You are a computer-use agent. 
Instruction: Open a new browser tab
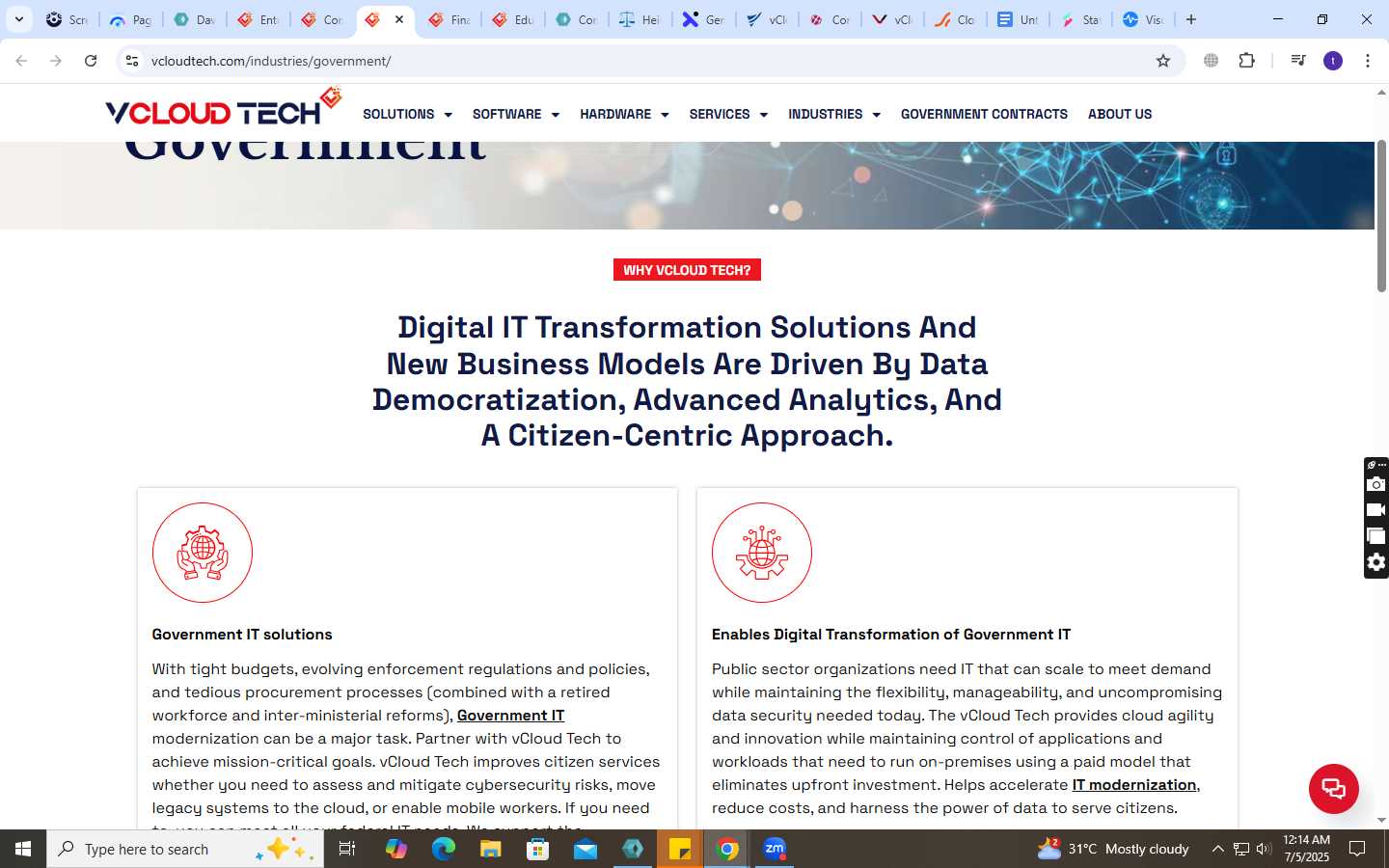coord(1191,19)
